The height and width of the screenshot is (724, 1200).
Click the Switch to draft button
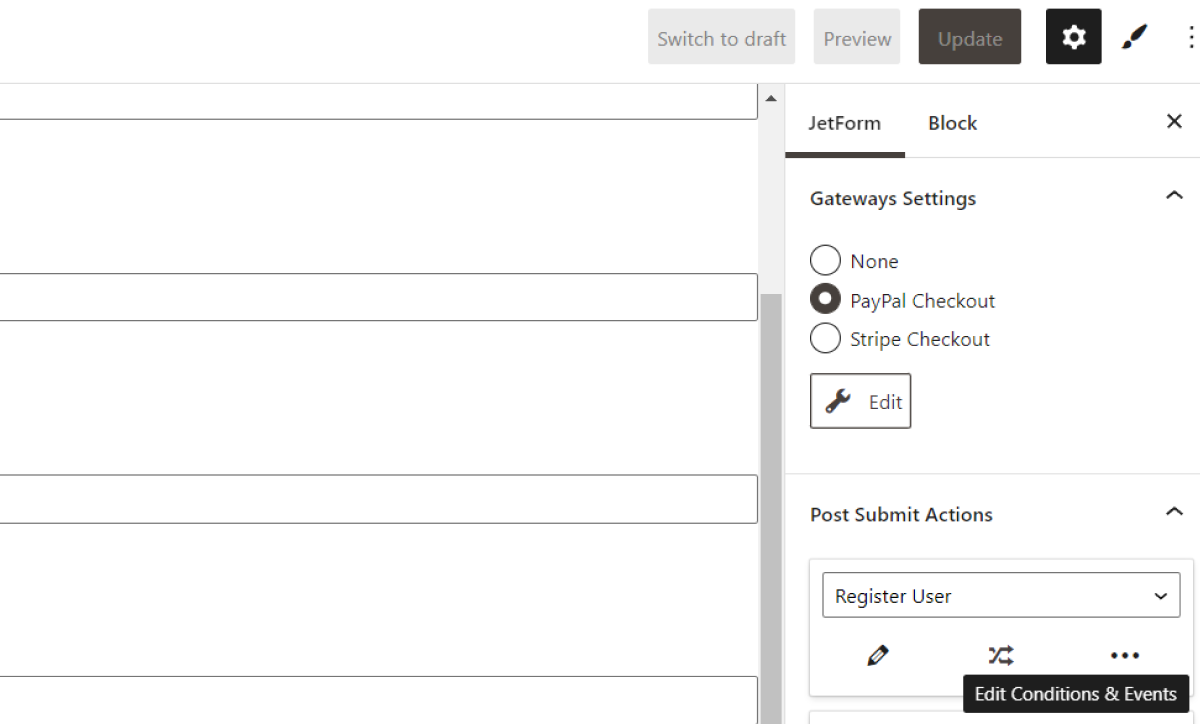[x=721, y=36]
